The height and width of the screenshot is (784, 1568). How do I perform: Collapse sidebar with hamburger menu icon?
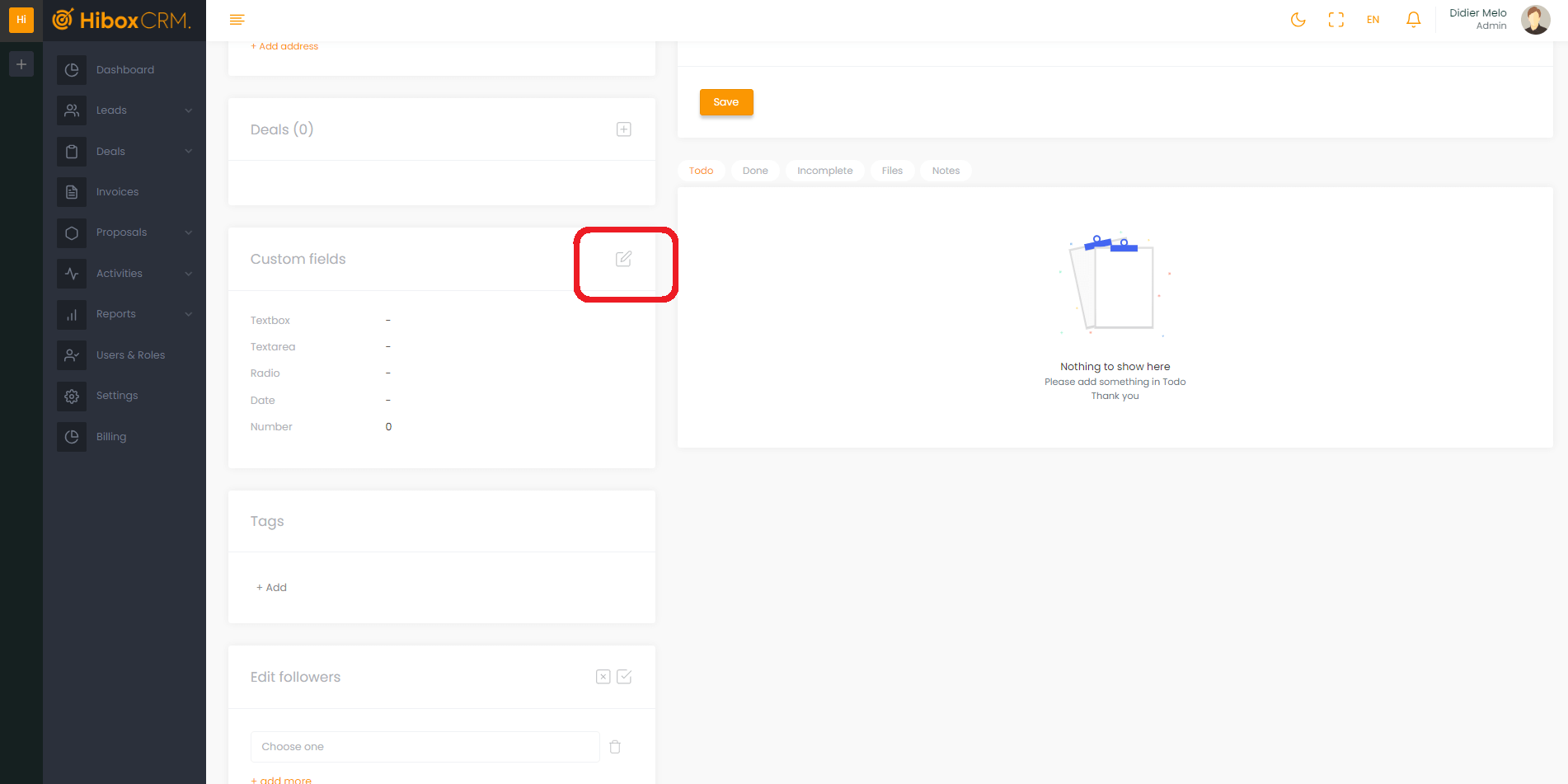tap(237, 20)
